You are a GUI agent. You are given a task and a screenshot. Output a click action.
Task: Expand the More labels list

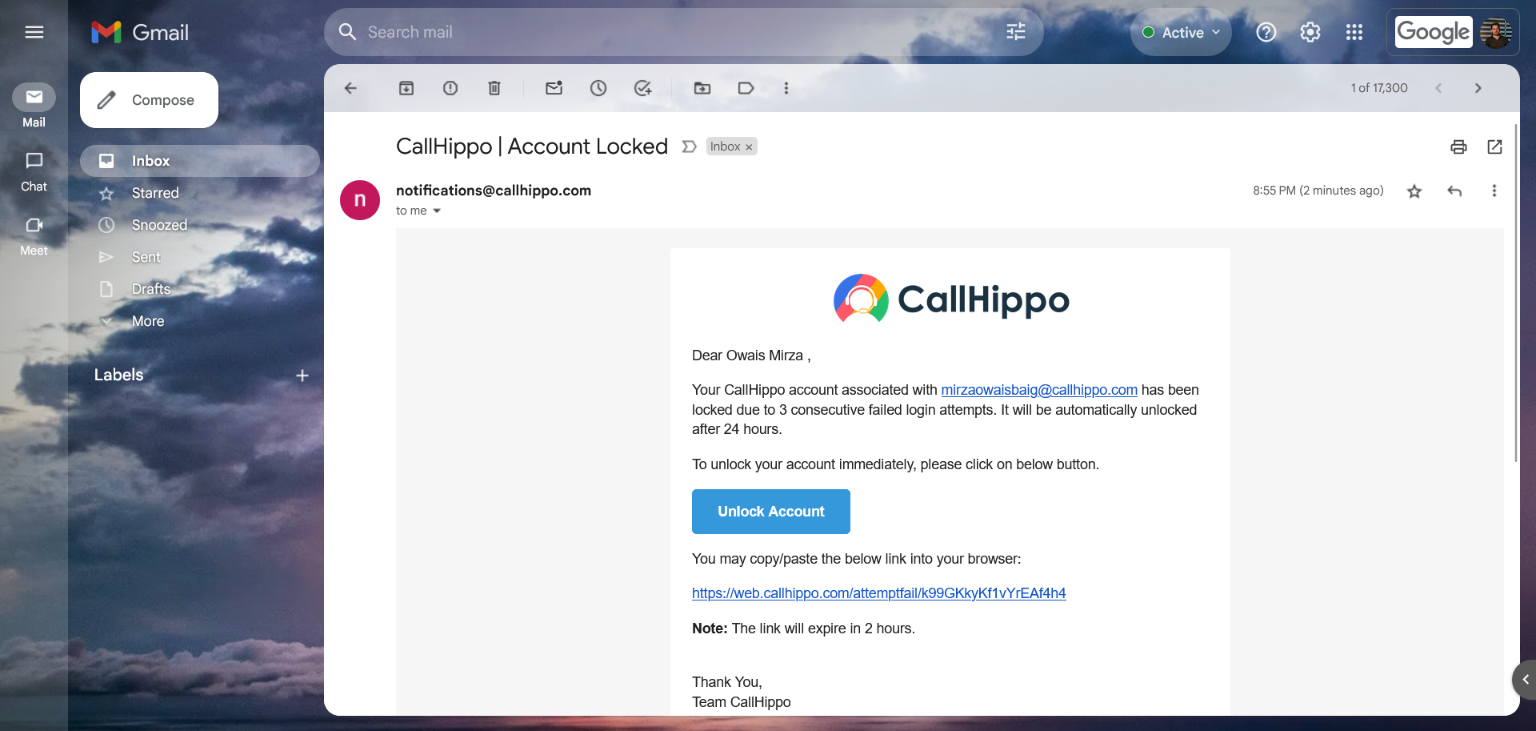coord(148,321)
